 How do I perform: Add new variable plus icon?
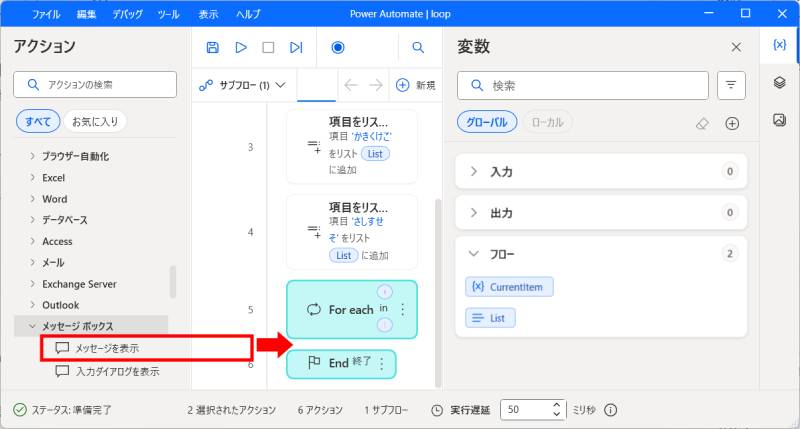tap(732, 123)
